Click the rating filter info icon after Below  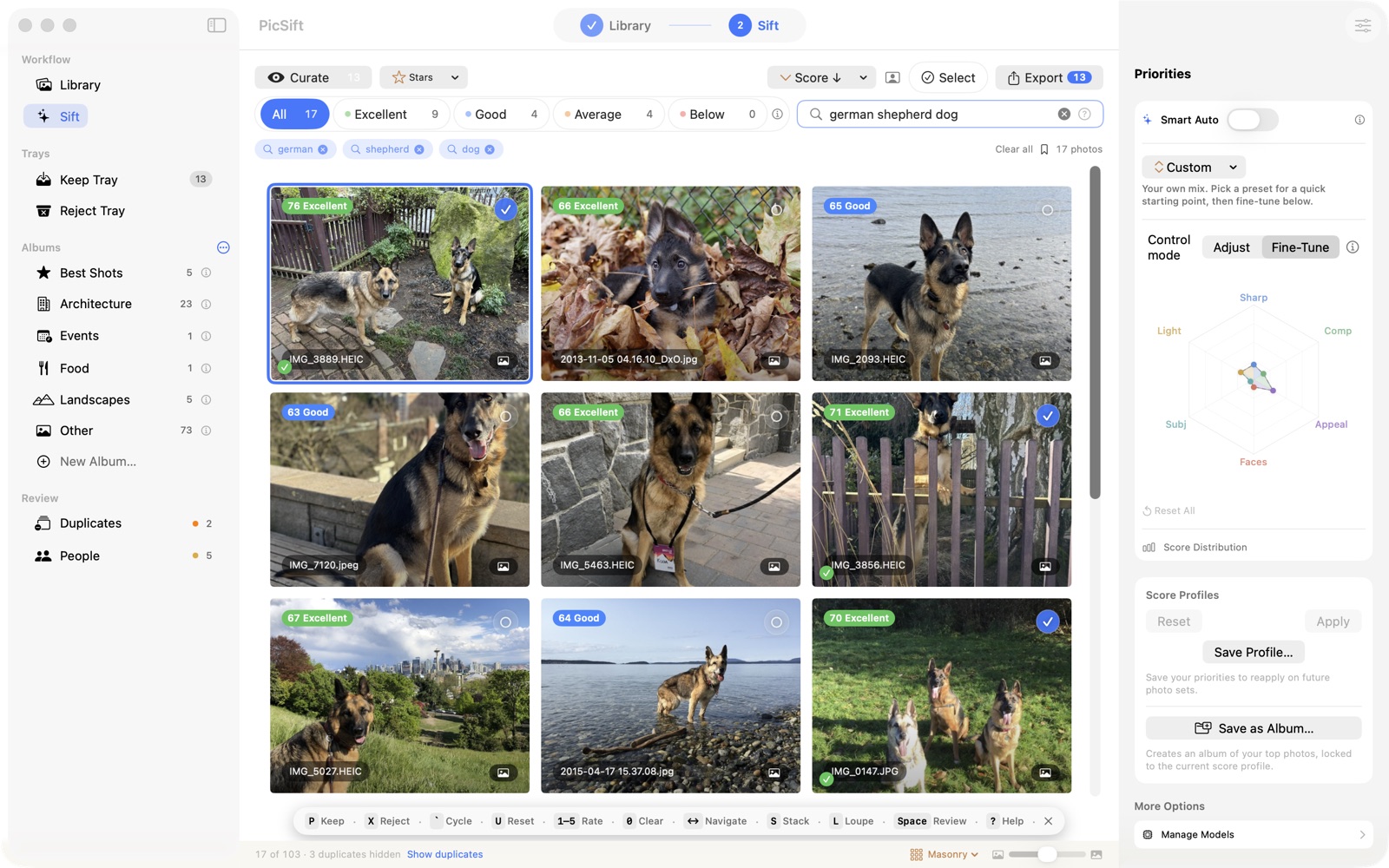[x=777, y=114]
